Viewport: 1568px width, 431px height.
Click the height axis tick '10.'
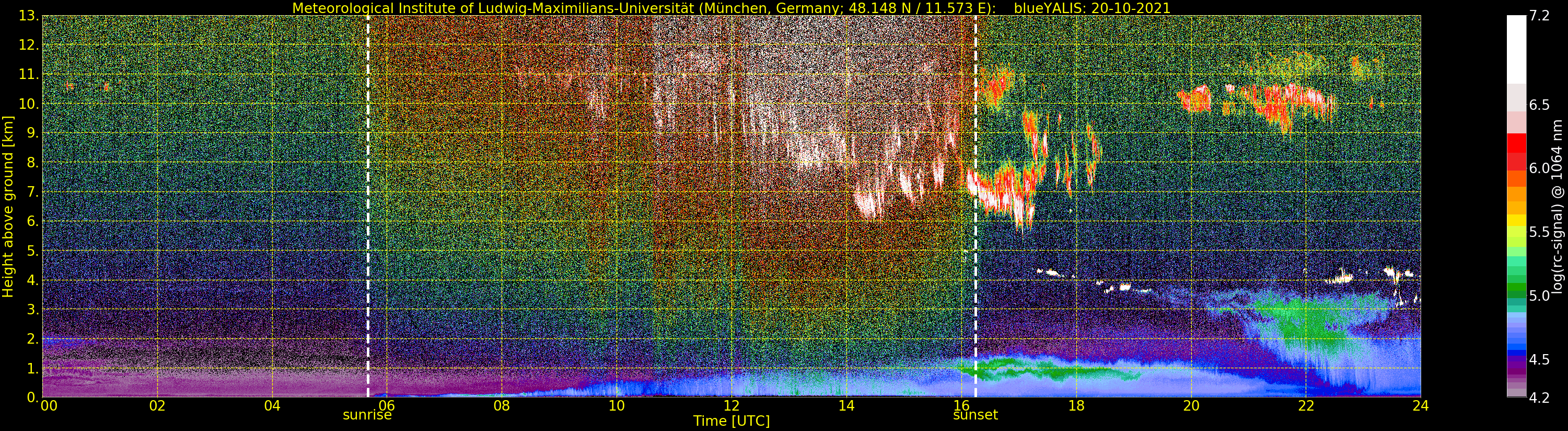click(29, 104)
